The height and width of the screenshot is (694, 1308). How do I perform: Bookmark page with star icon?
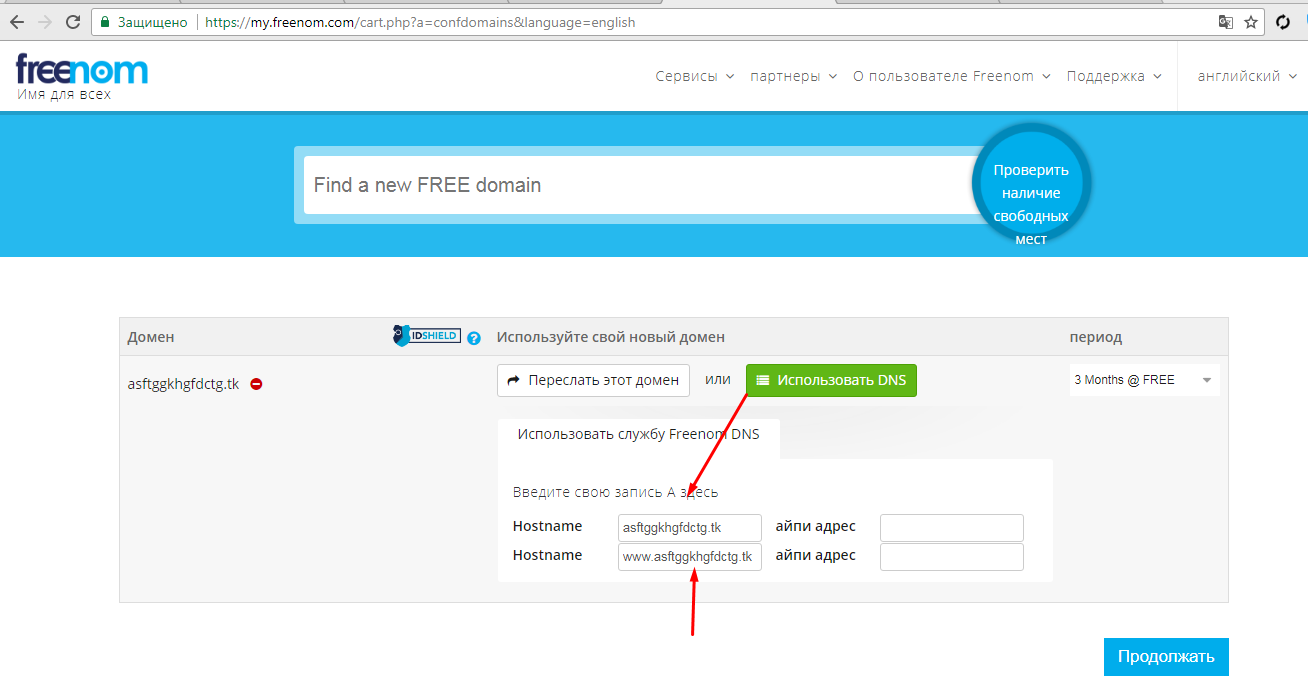click(x=1251, y=21)
